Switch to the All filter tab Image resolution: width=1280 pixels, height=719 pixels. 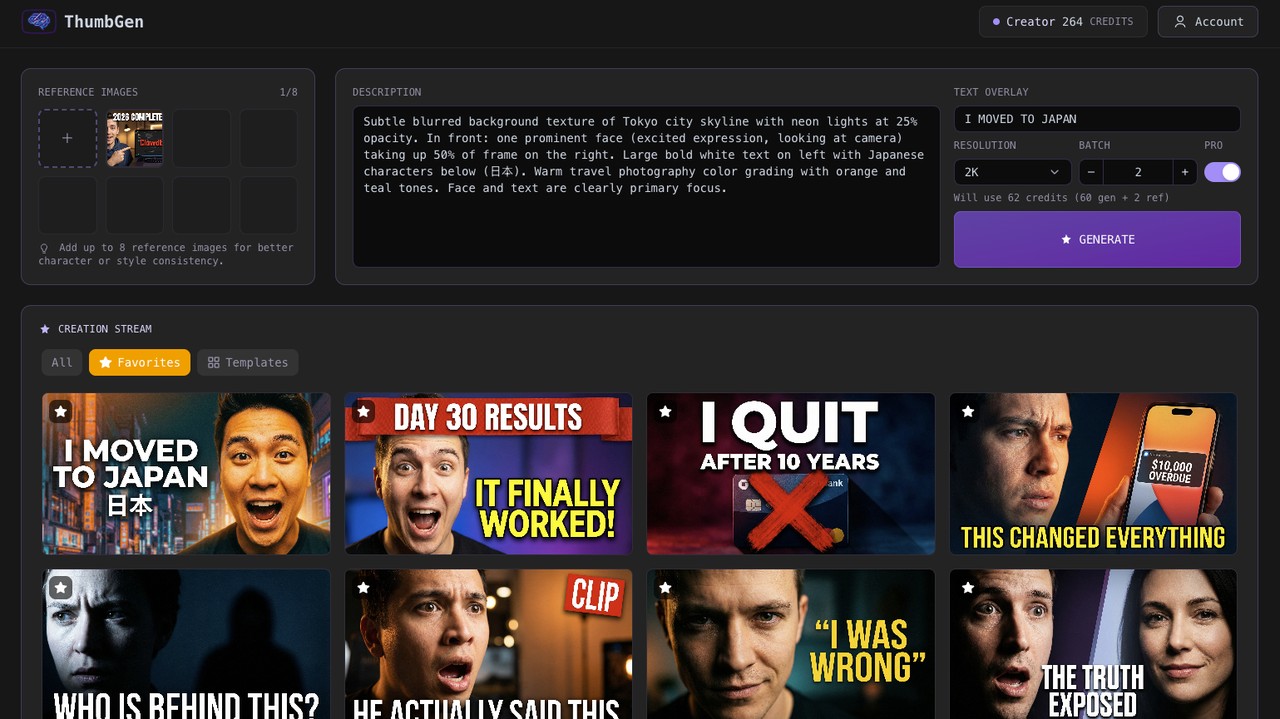[61, 362]
